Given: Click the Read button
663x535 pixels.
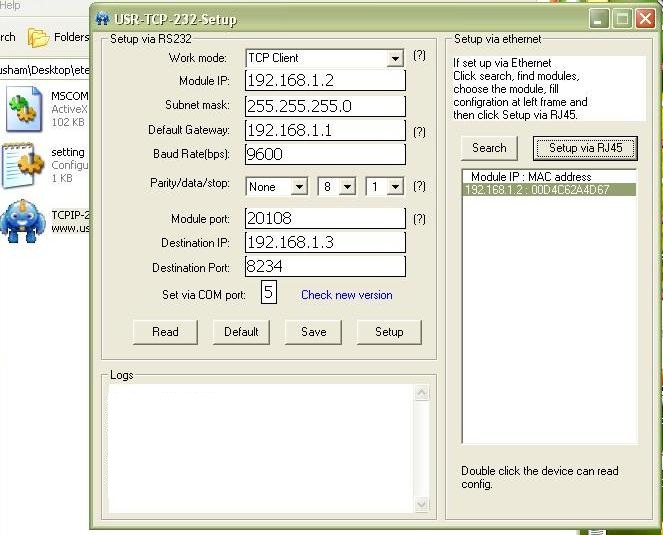Looking at the screenshot, I should (165, 332).
